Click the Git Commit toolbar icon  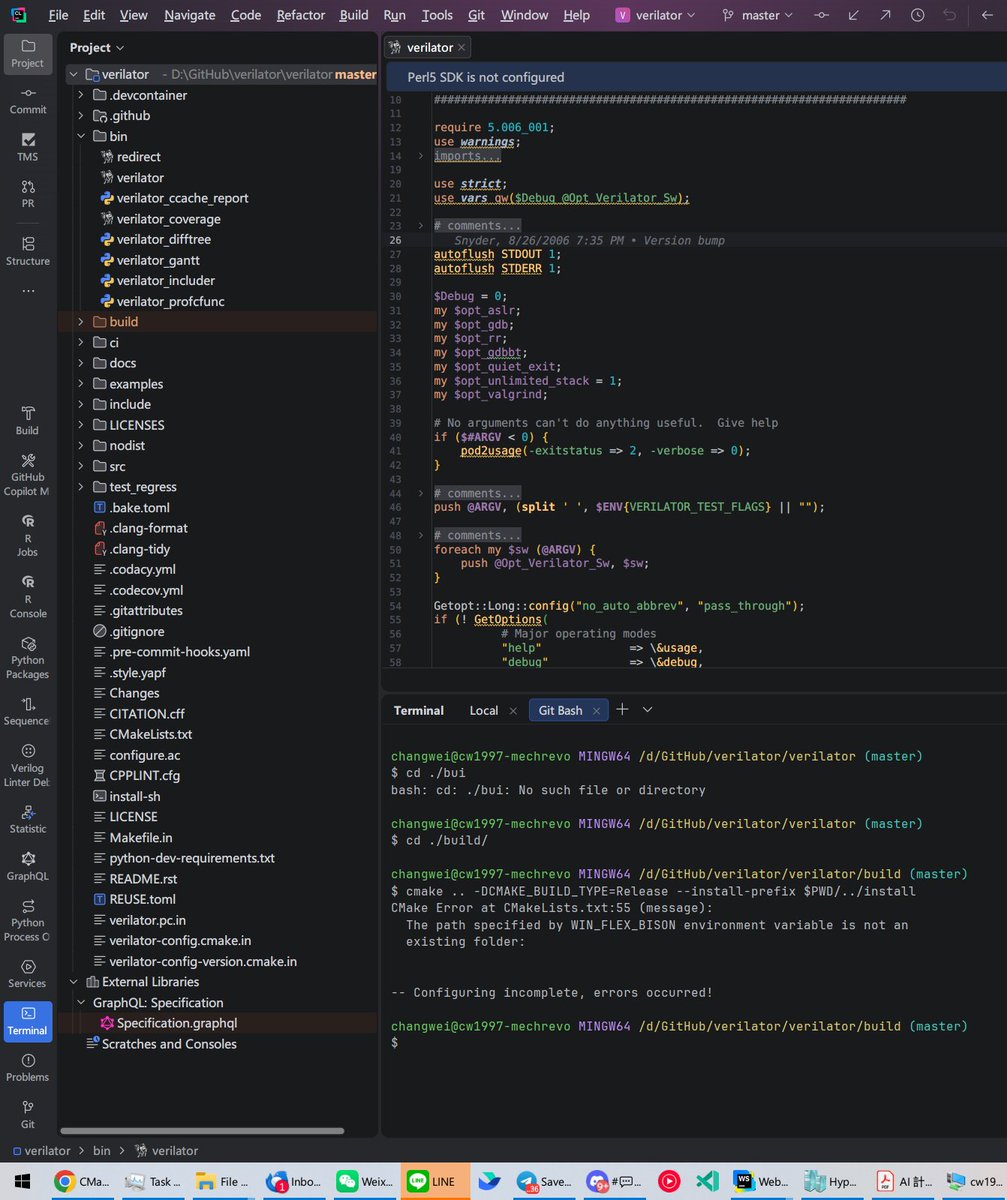pos(821,15)
